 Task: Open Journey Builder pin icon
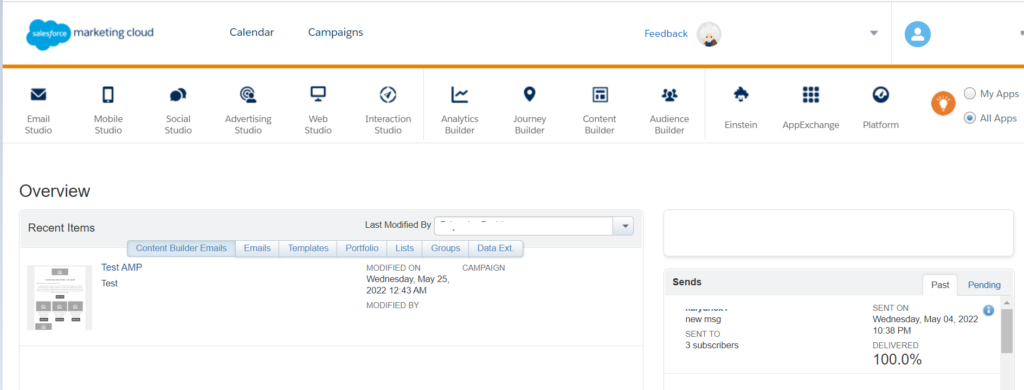pyautogui.click(x=530, y=95)
